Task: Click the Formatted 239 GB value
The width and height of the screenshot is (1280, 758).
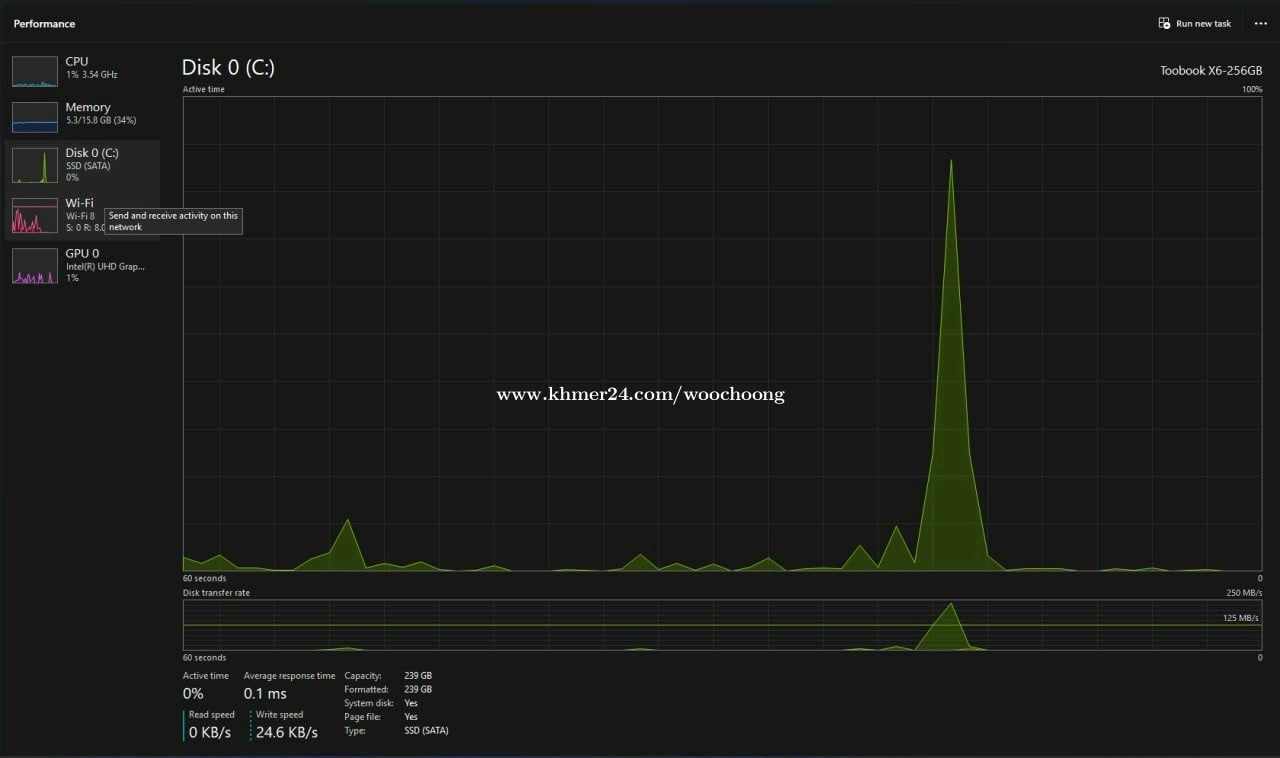Action: point(418,689)
